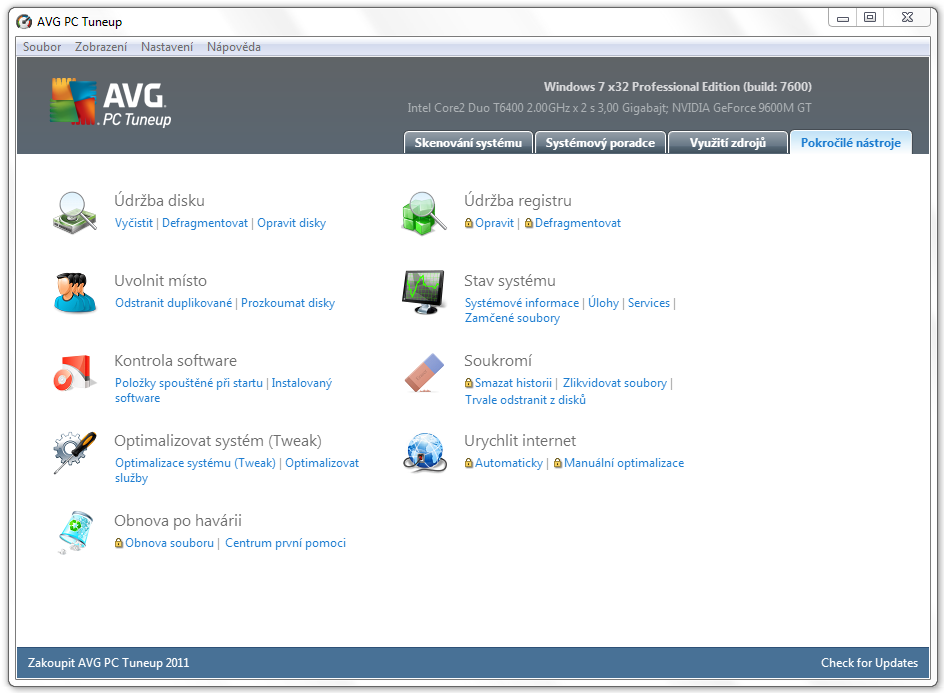Click the Urychlit internet heading
The height and width of the screenshot is (693, 944).
[520, 441]
